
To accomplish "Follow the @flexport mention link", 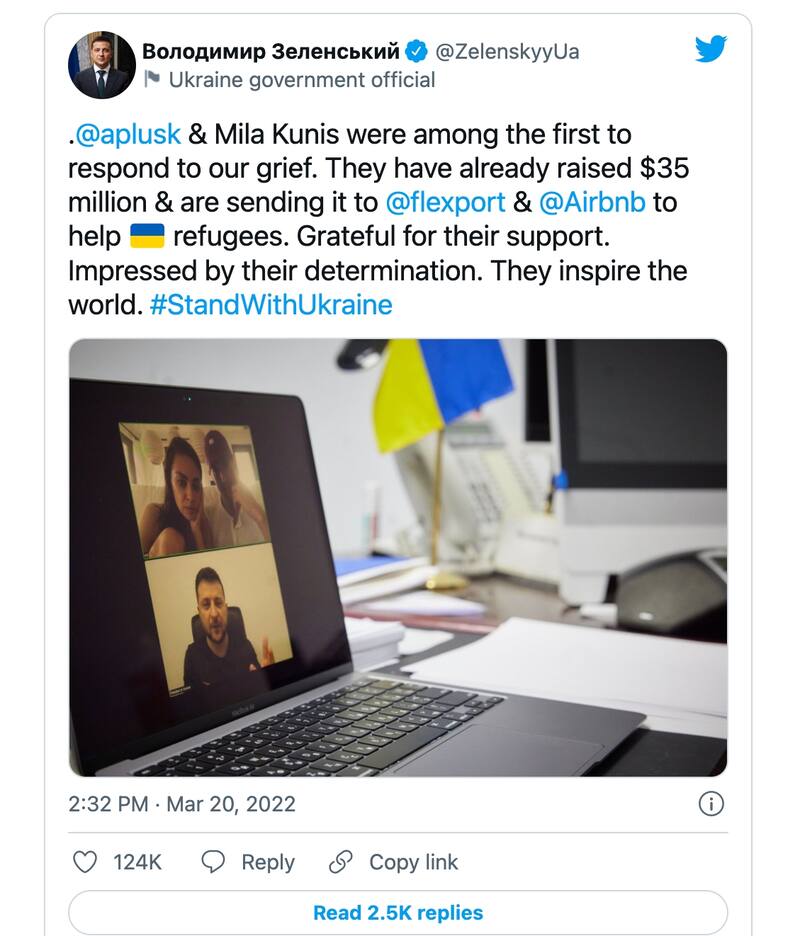I will coord(445,202).
